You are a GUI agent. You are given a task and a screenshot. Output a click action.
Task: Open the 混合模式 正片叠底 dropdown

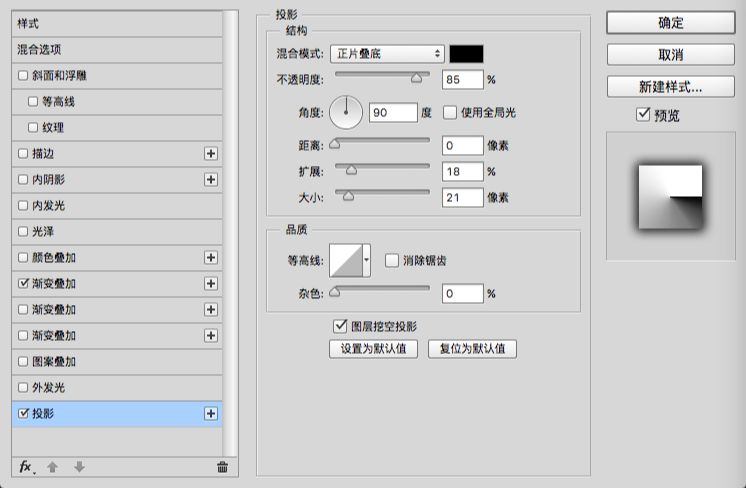tap(387, 54)
